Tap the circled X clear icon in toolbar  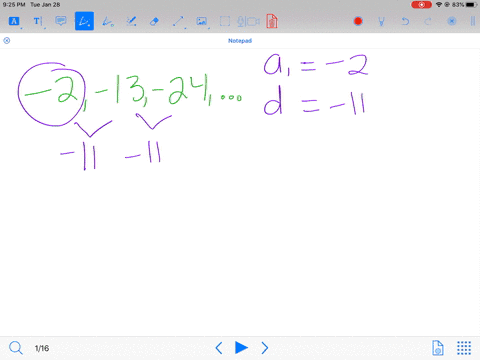point(452,21)
